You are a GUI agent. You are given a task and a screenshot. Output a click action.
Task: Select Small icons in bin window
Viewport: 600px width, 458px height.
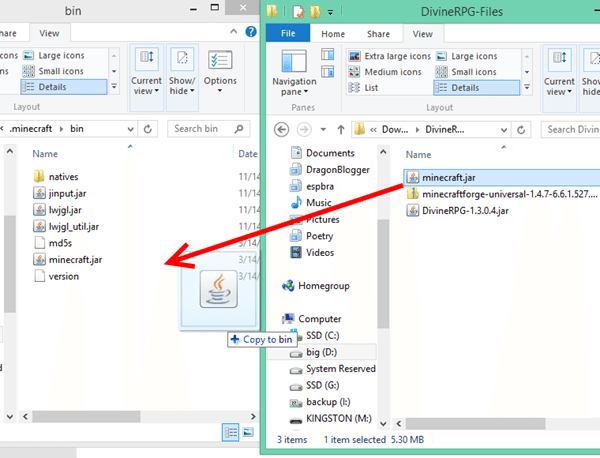coord(53,71)
